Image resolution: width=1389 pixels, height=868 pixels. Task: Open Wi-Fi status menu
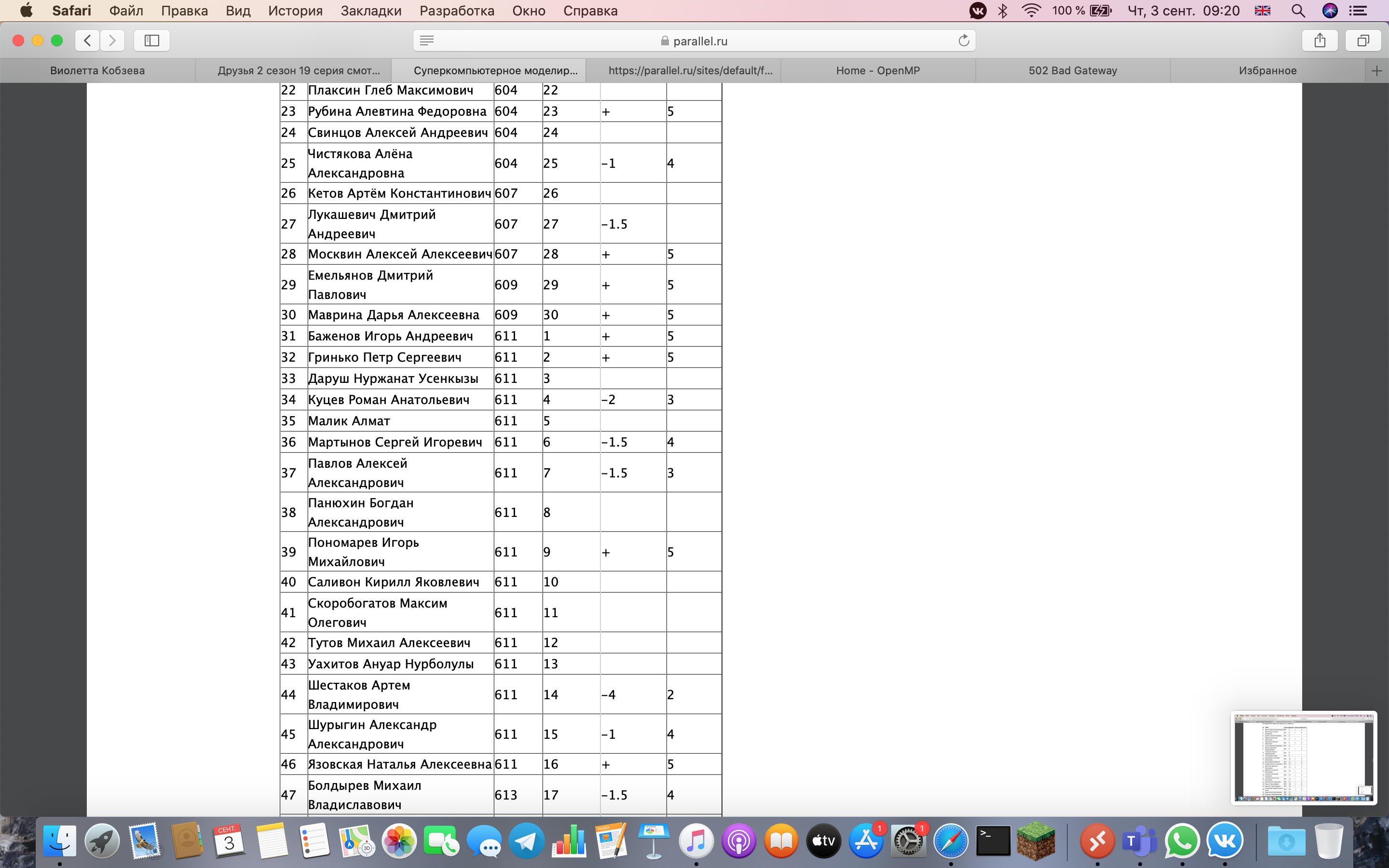tap(1032, 10)
